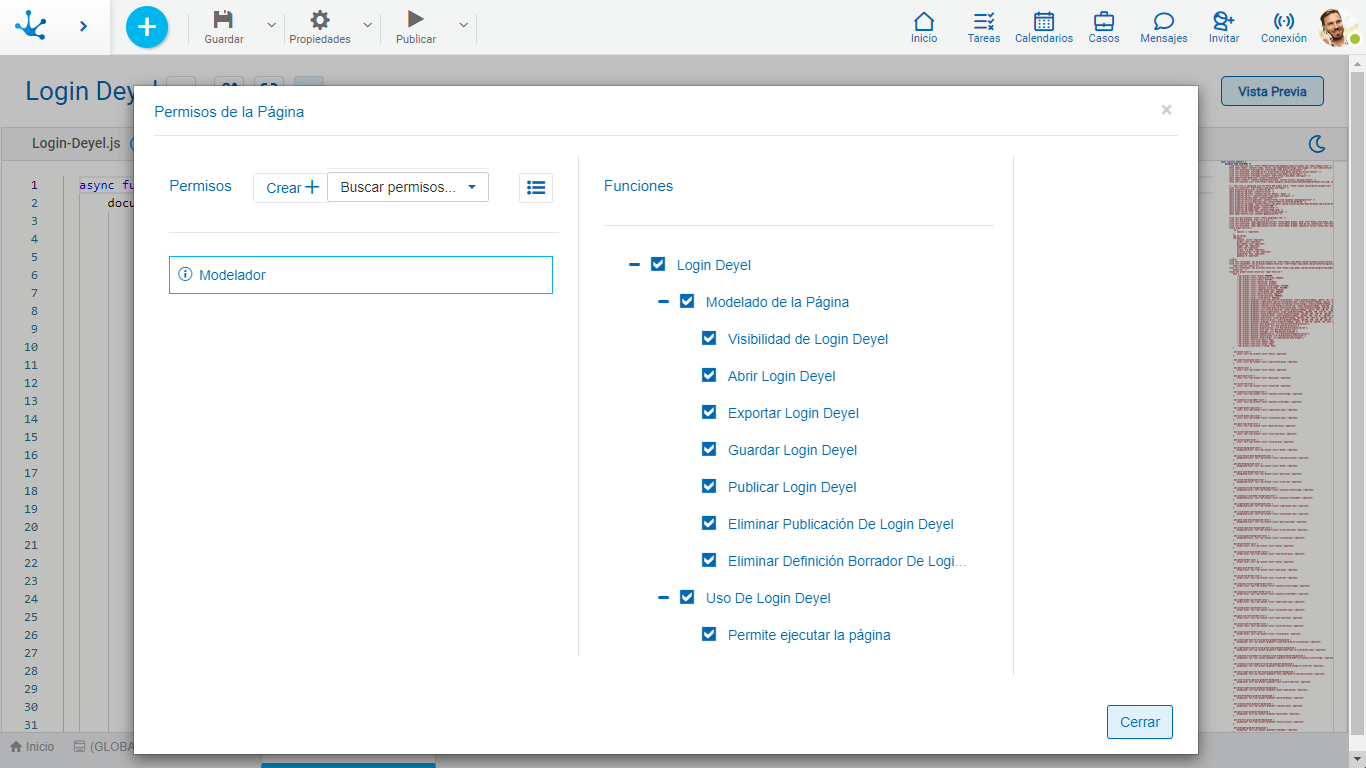Collapse the Modelado de la Página node
The width and height of the screenshot is (1366, 768).
(663, 302)
